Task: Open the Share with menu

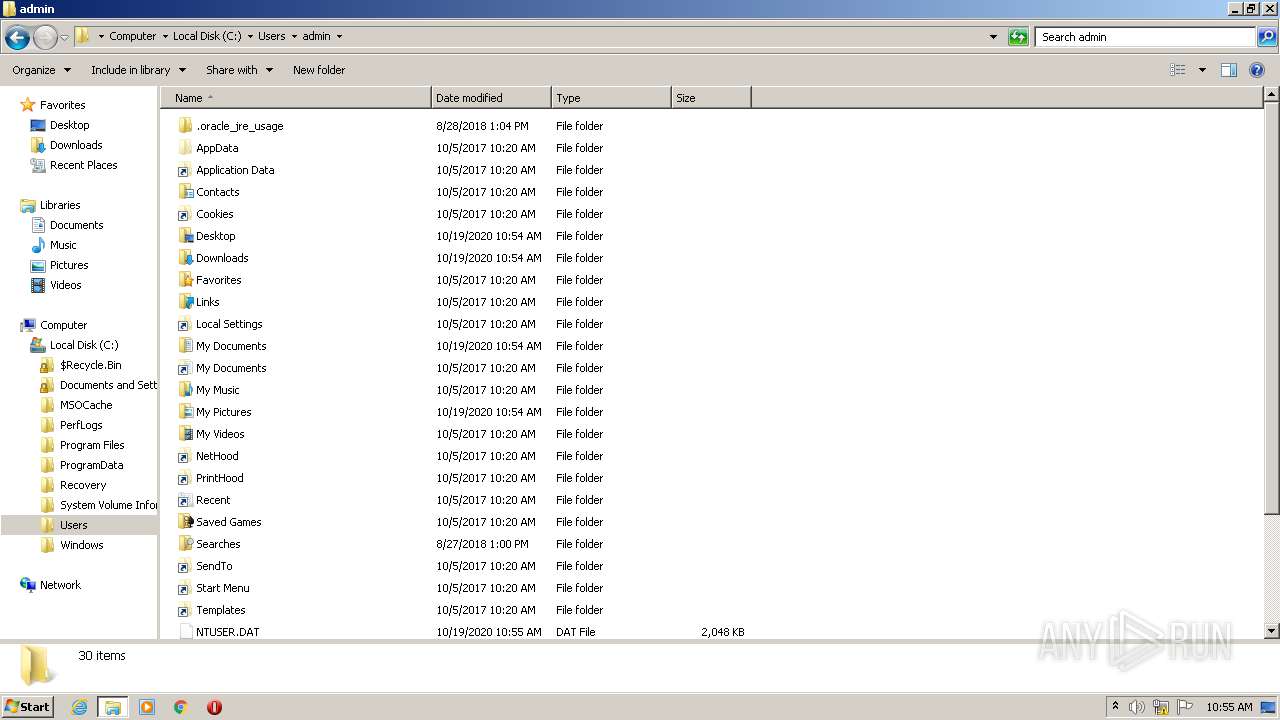Action: (238, 70)
